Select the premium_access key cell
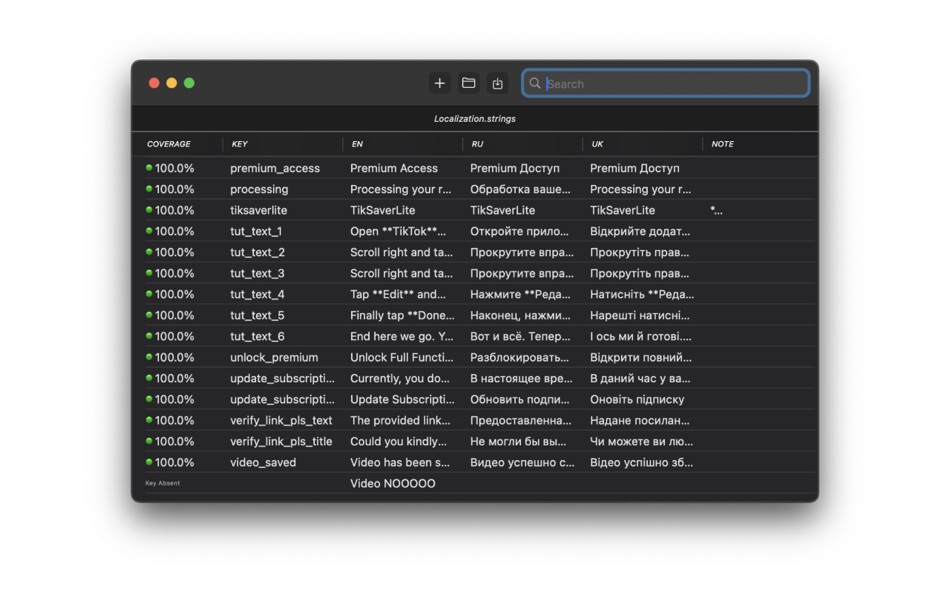Image resolution: width=950 pixels, height=594 pixels. 274,169
